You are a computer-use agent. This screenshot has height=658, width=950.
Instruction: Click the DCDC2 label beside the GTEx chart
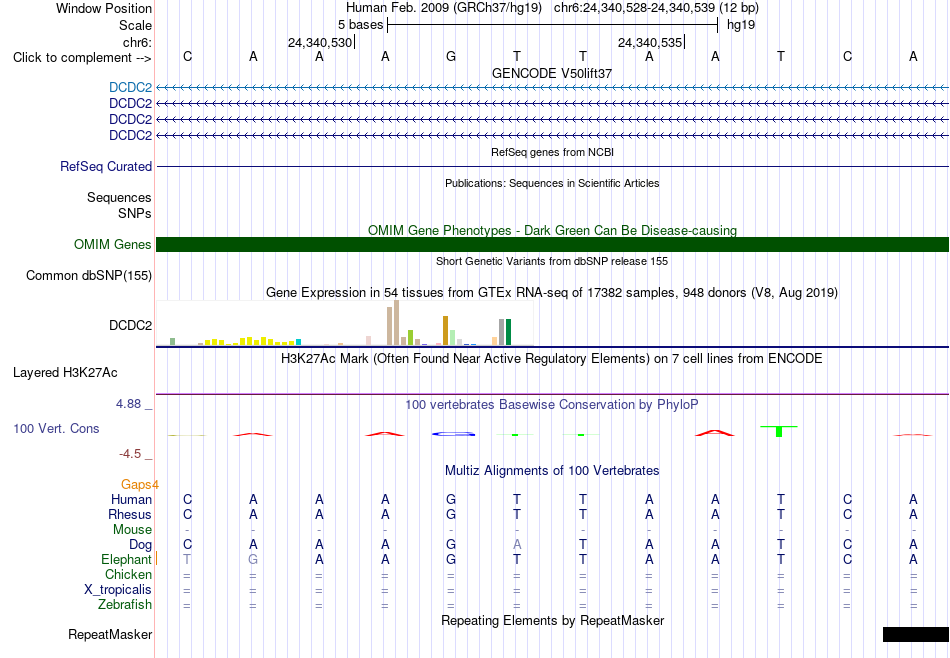130,325
